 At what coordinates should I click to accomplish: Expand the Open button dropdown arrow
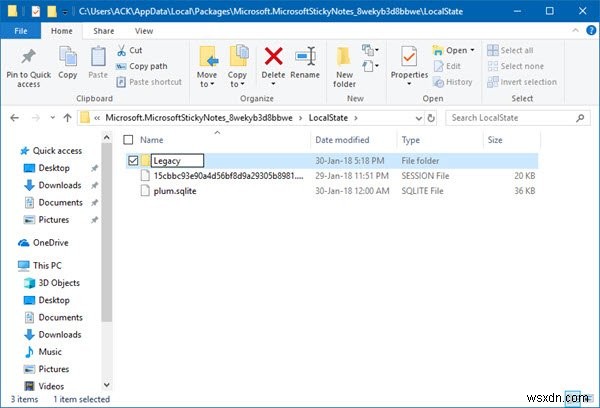pos(473,50)
